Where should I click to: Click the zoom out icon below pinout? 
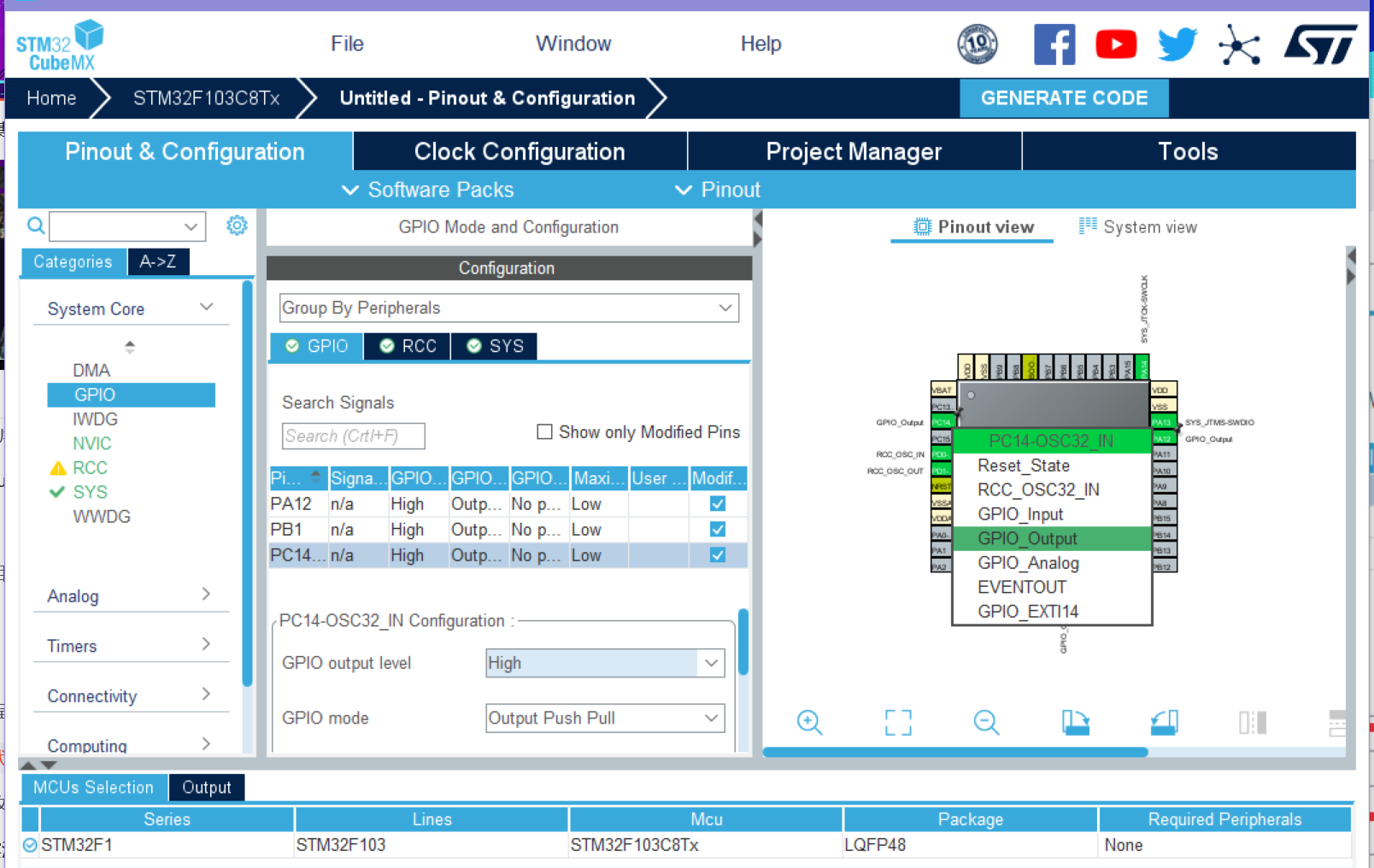986,722
